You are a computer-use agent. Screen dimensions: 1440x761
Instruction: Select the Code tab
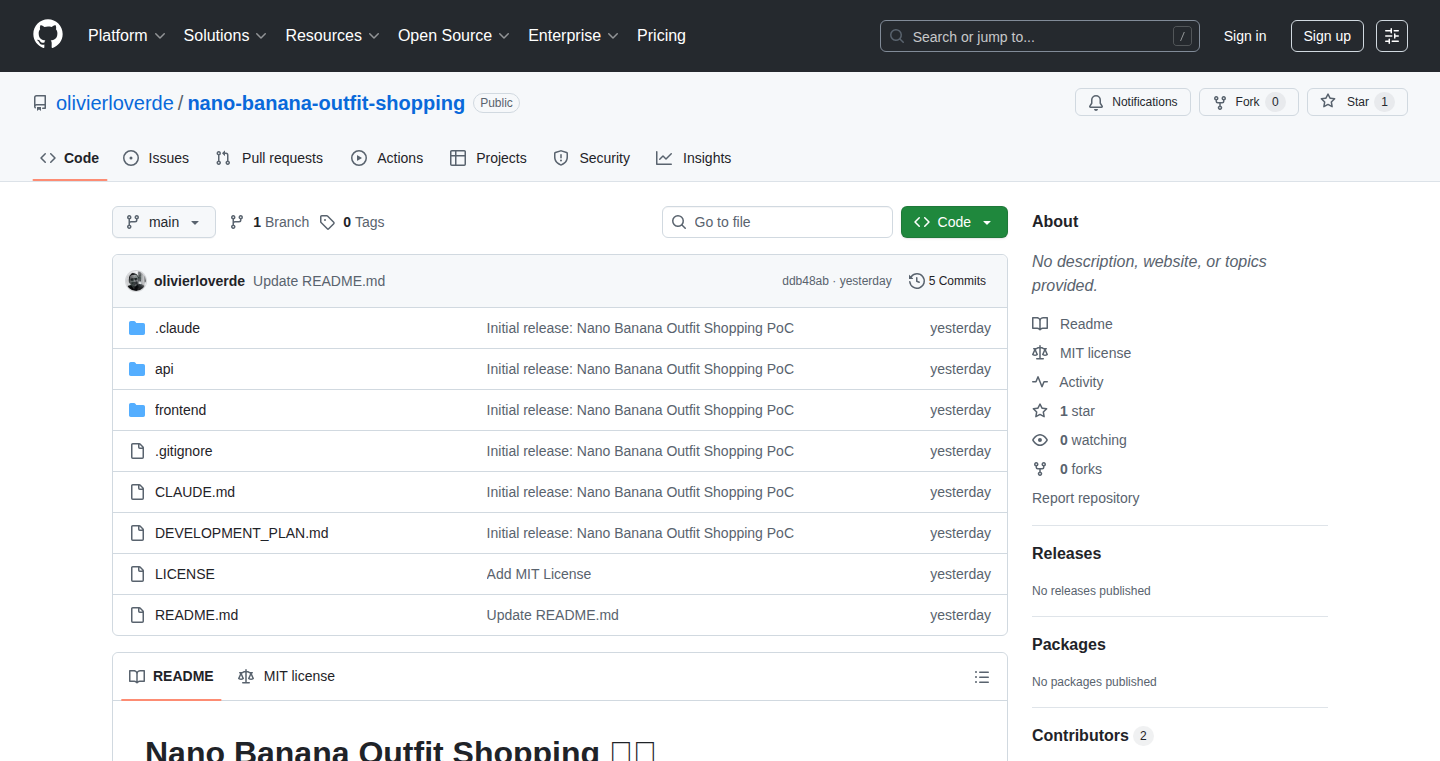coord(70,158)
